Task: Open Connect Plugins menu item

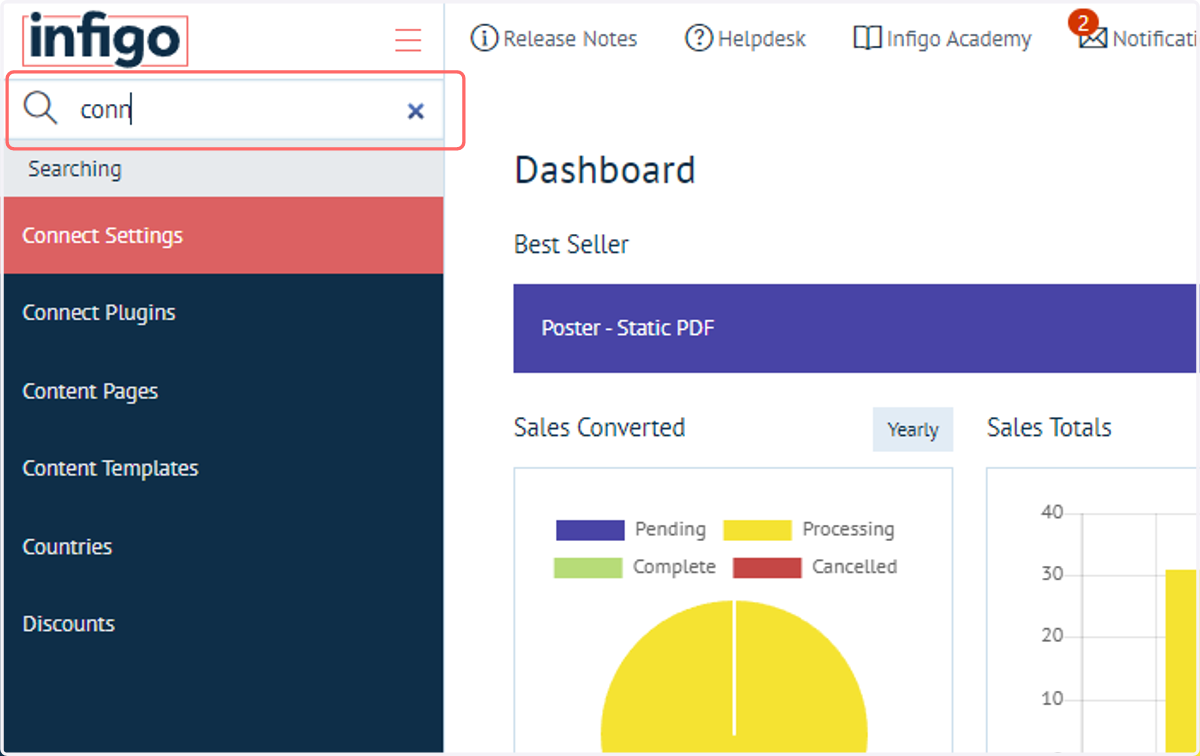Action: coord(224,313)
